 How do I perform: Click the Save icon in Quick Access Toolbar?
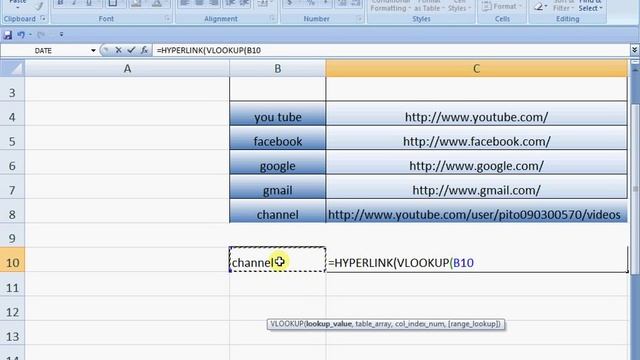pyautogui.click(x=7, y=35)
